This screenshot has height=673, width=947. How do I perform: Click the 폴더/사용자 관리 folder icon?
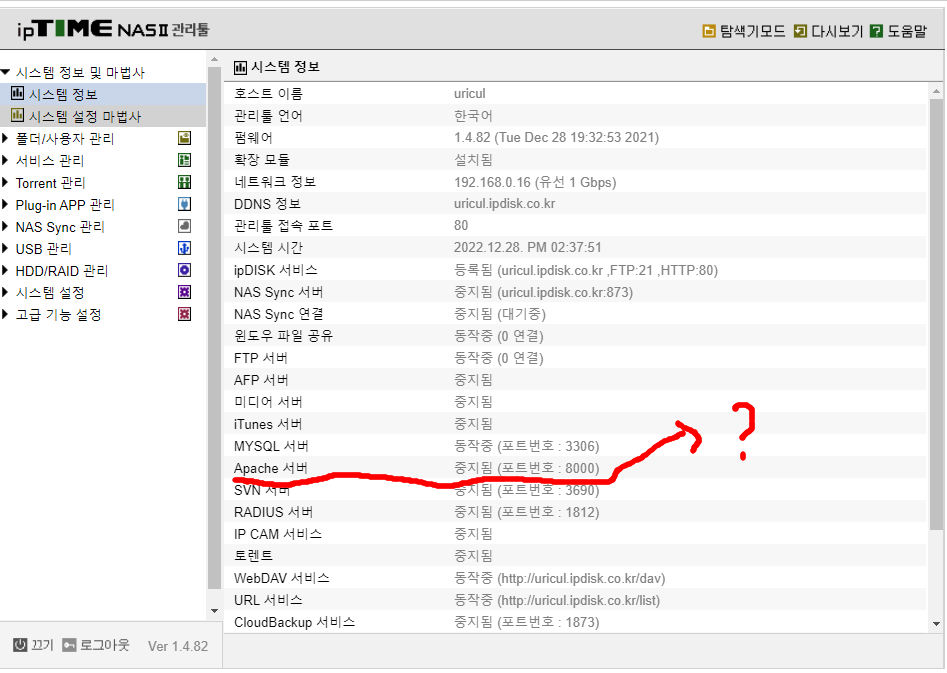(x=184, y=138)
